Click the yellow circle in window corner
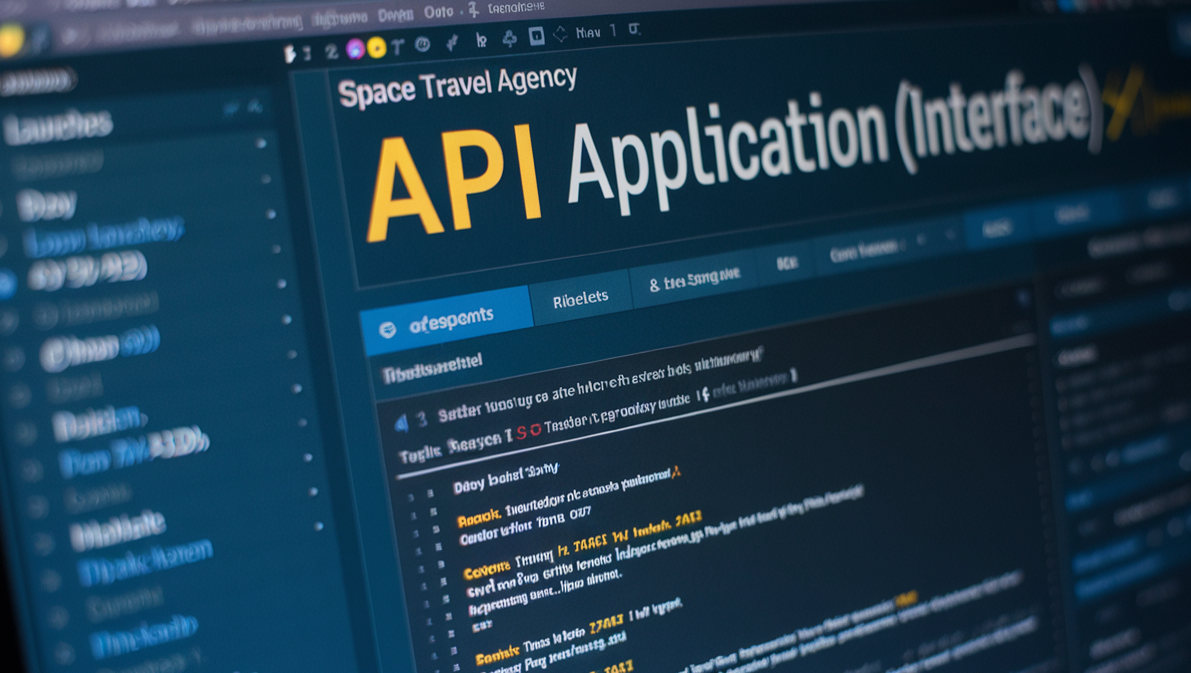The width and height of the screenshot is (1191, 673). click(11, 40)
